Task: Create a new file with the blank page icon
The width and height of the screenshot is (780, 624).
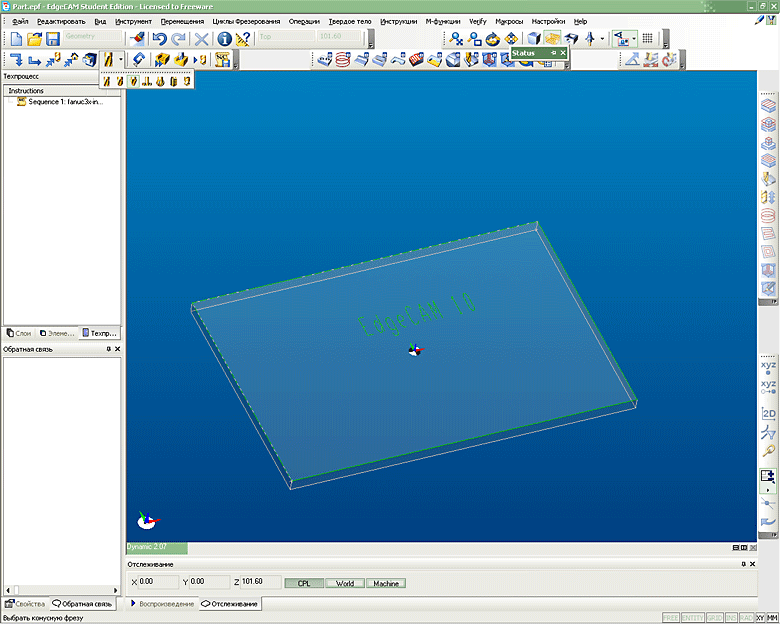Action: pyautogui.click(x=16, y=39)
